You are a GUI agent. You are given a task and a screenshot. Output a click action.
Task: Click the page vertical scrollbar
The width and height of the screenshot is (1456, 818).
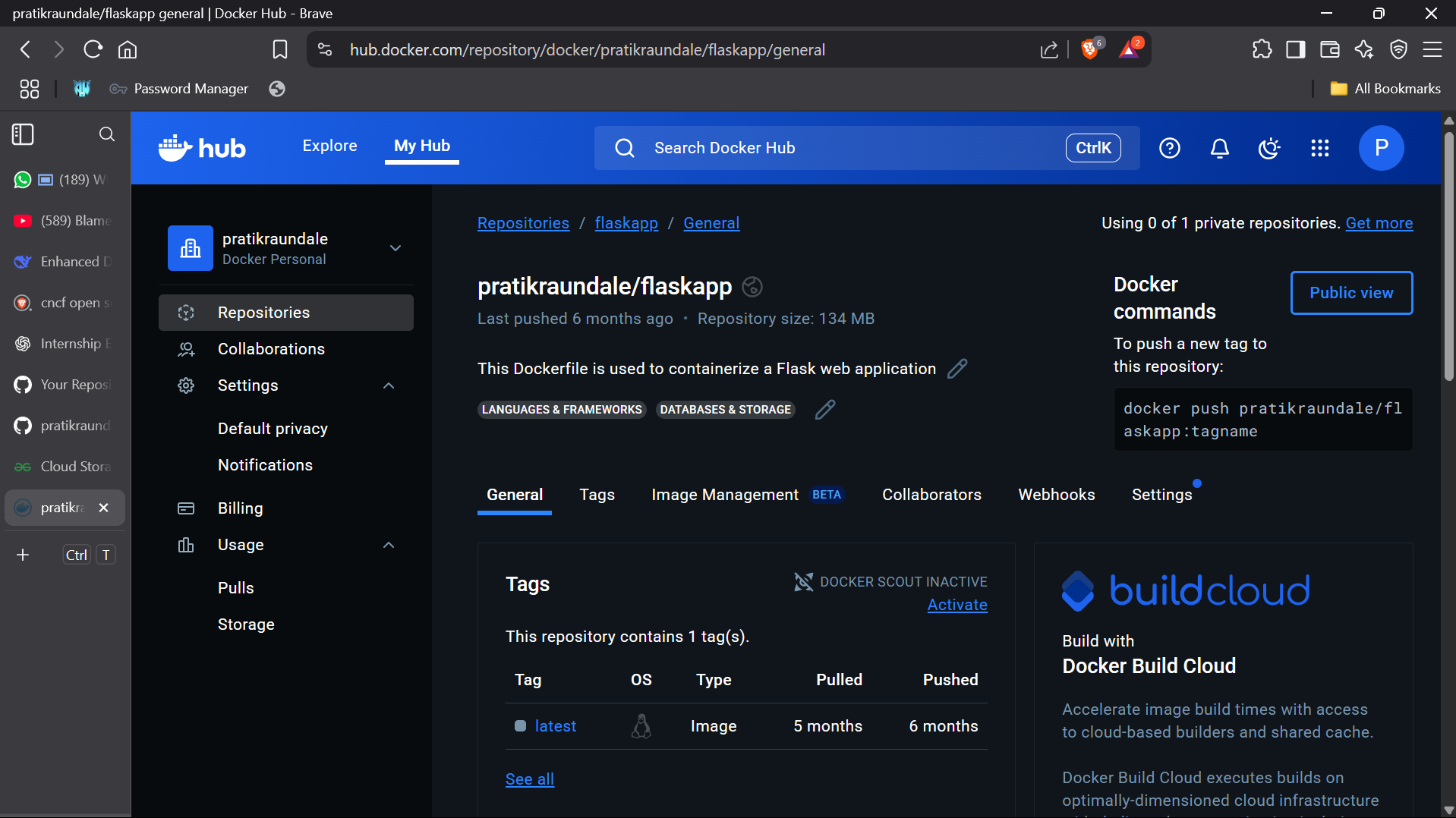click(x=1448, y=256)
